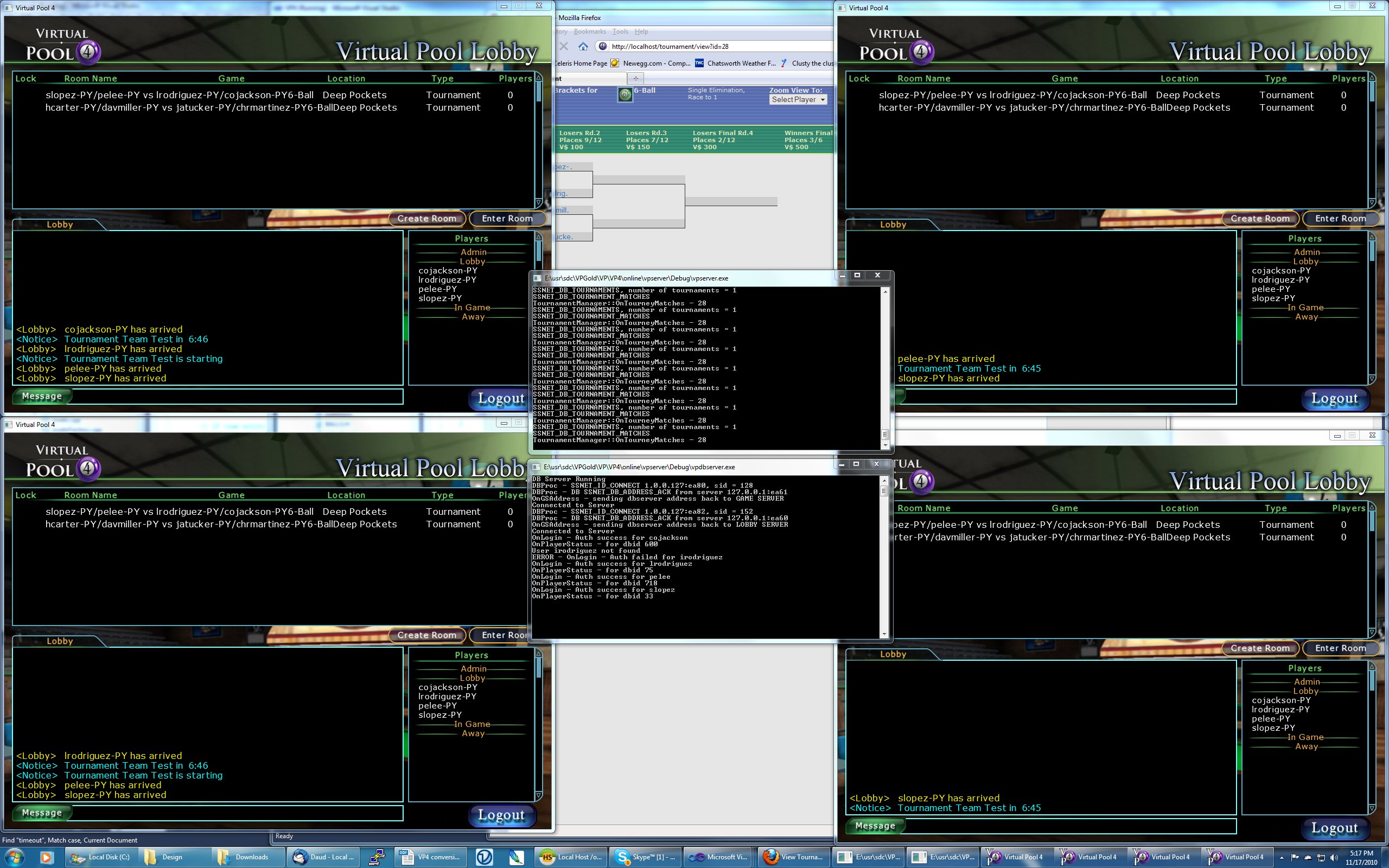
Task: Select hcarter-PY/davmiller-PY room row in lower-left Virtual Pool window
Action: coord(279,524)
